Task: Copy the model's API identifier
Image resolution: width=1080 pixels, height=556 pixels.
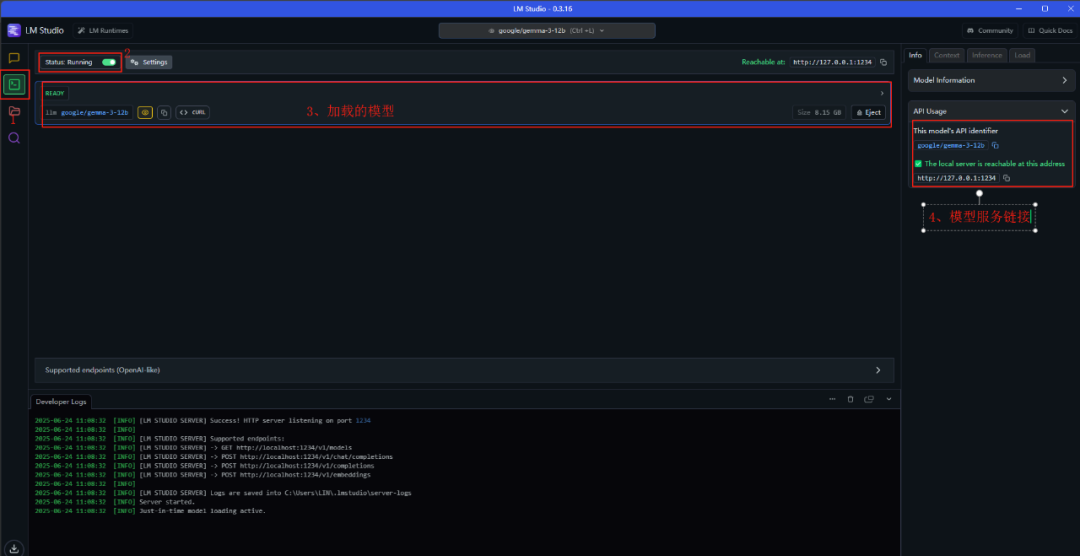Action: click(x=995, y=145)
